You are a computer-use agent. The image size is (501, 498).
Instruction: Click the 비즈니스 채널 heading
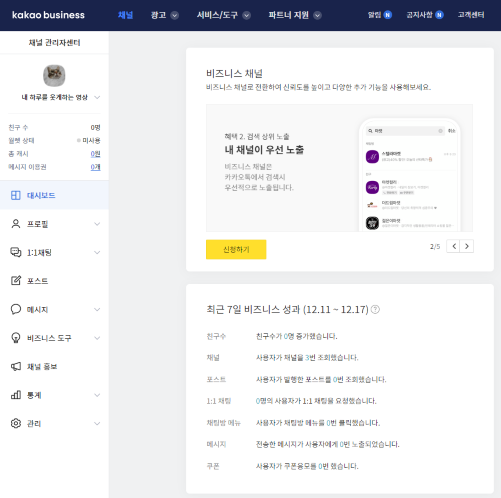coord(234,73)
